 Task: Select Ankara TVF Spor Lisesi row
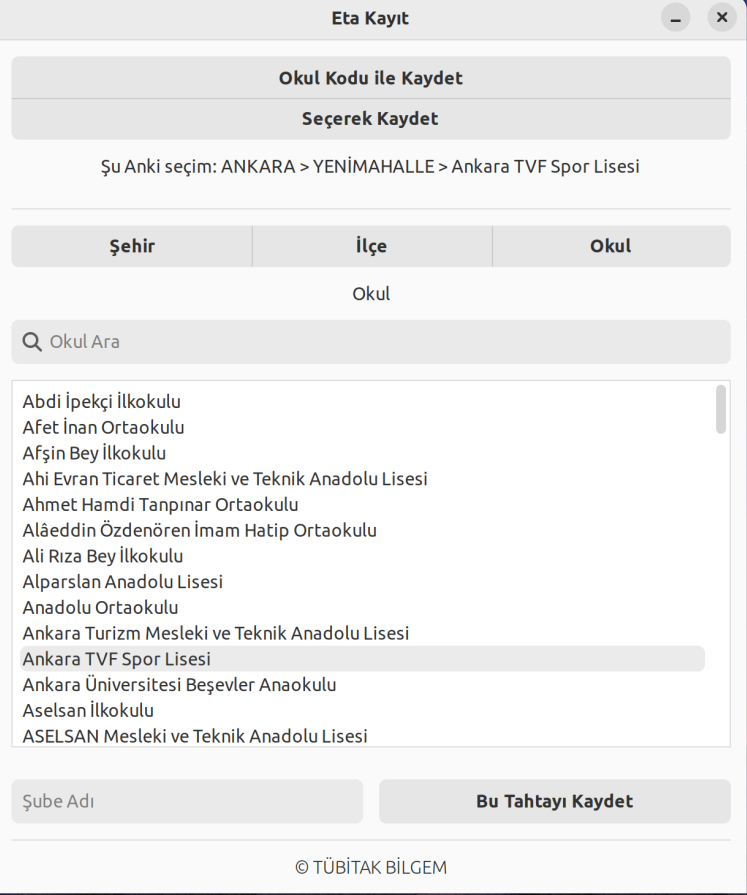117,659
